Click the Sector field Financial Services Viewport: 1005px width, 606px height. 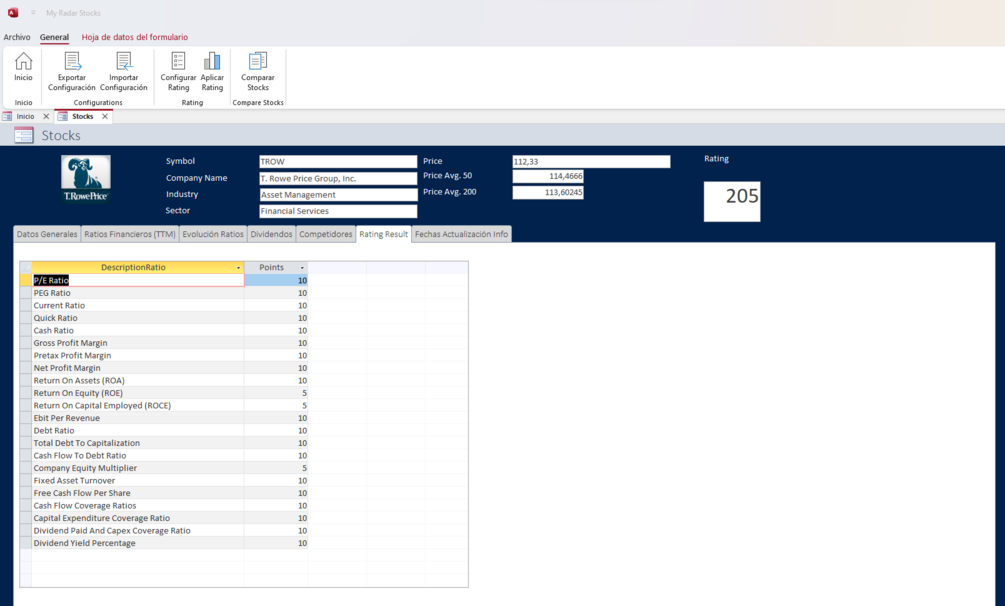point(338,211)
